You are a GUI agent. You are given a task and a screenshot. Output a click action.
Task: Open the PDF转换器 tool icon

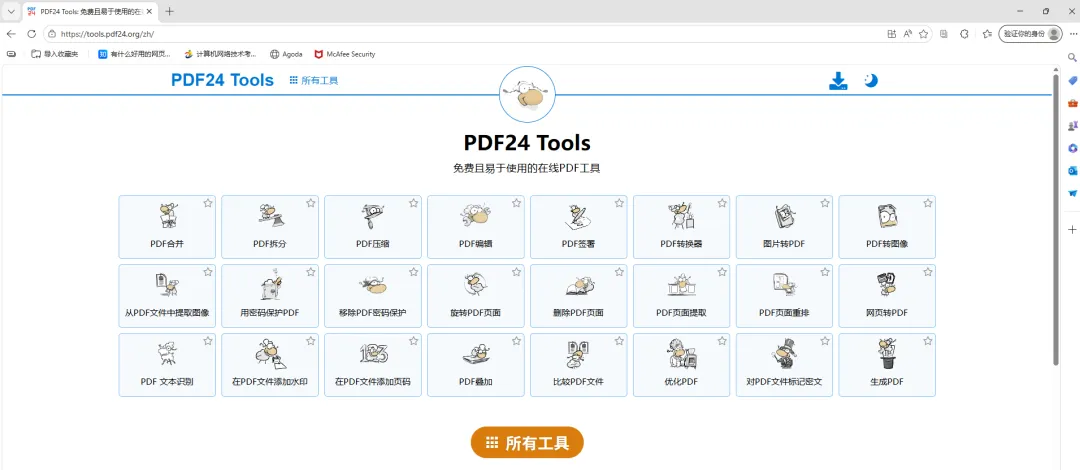(x=681, y=216)
